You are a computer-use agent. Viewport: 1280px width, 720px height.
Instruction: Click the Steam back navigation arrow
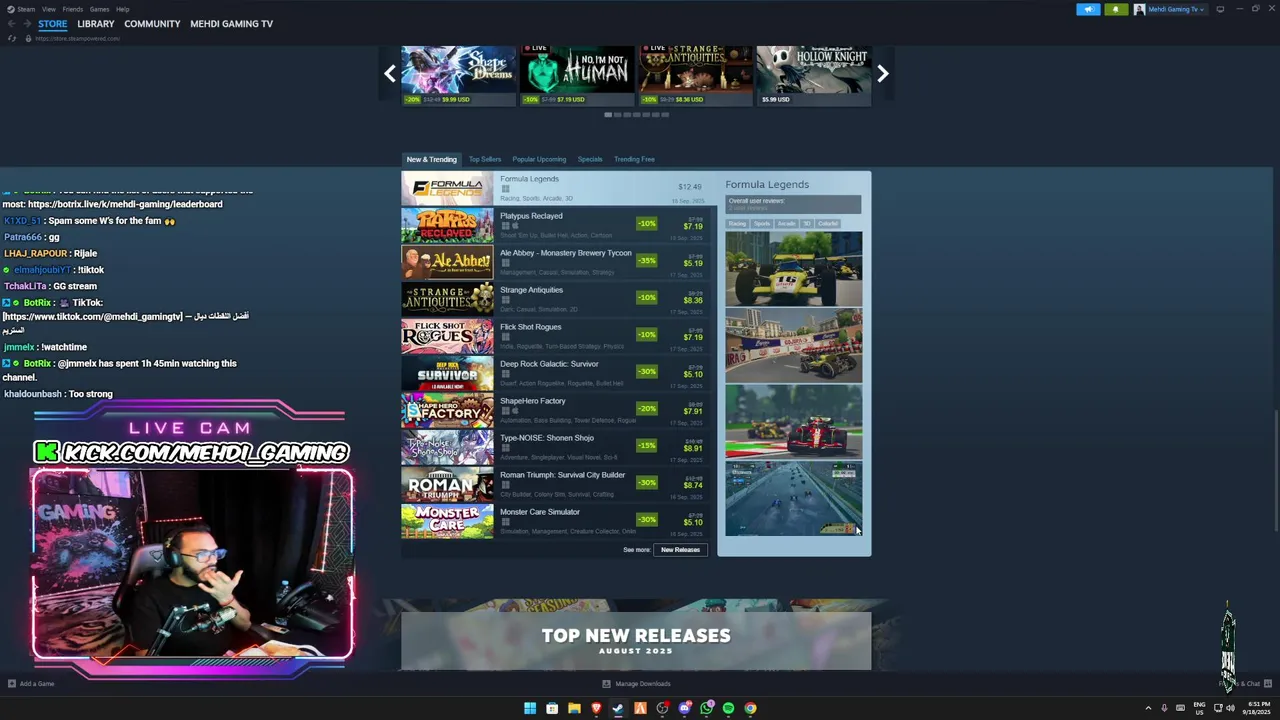11,24
